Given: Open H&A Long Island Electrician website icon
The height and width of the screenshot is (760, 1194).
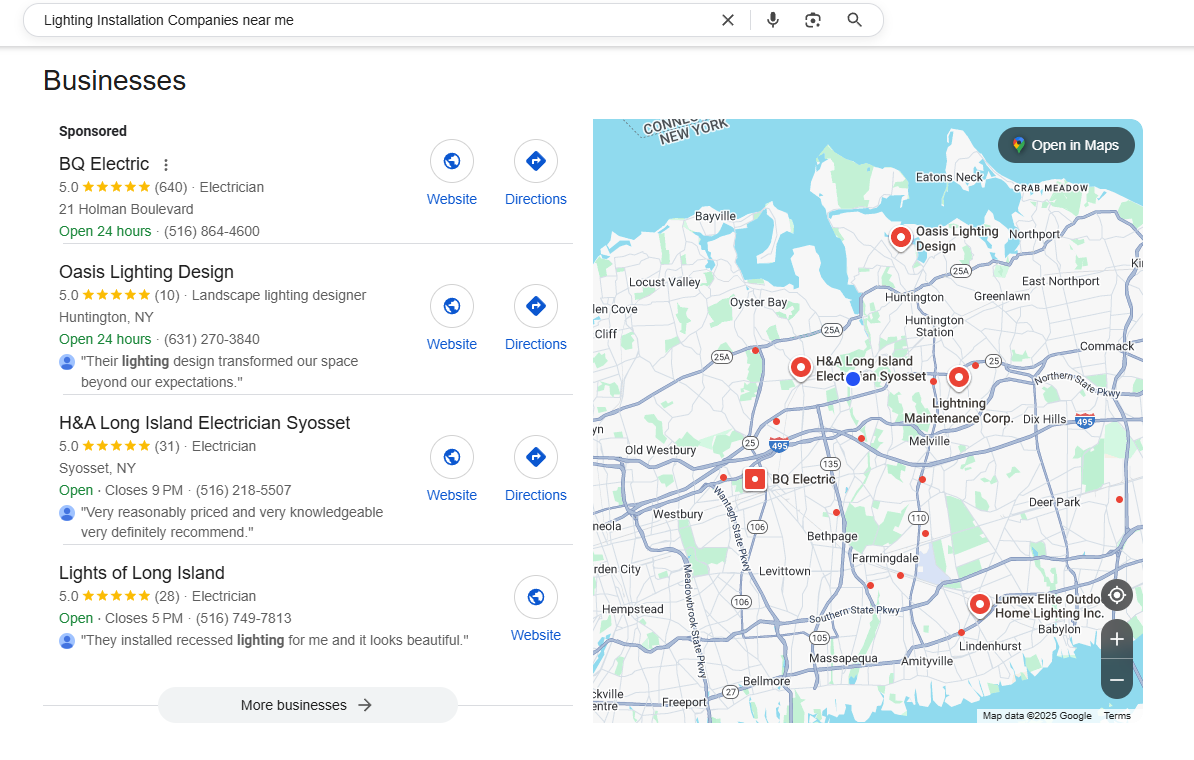Looking at the screenshot, I should pos(452,457).
